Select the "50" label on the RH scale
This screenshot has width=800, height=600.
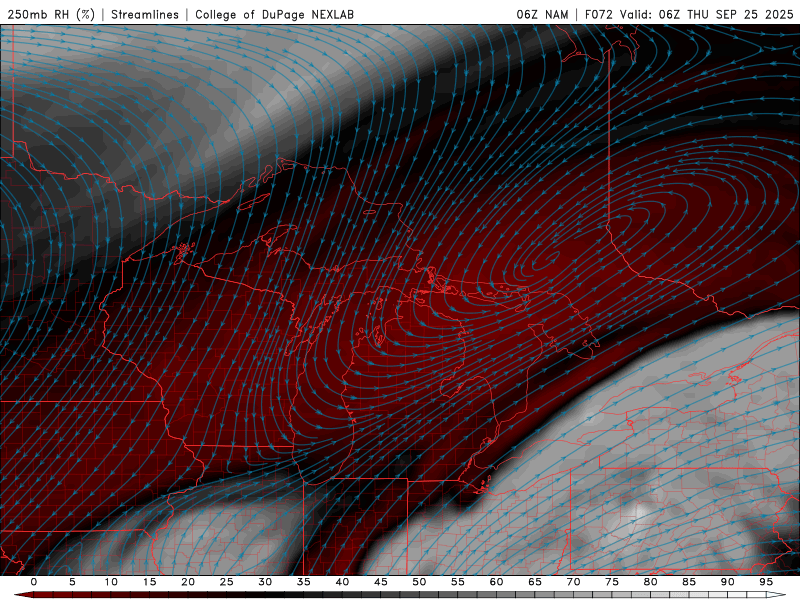(x=419, y=582)
